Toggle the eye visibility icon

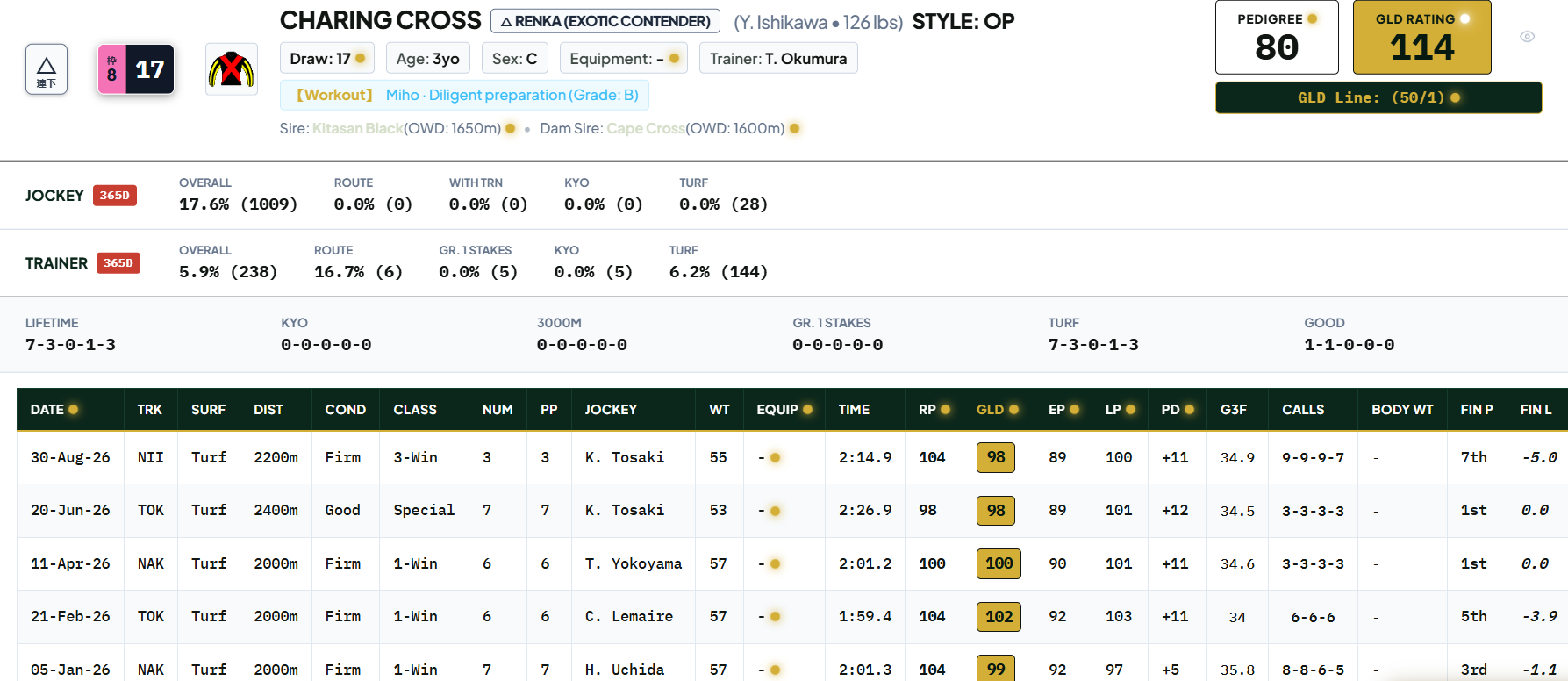click(x=1527, y=37)
